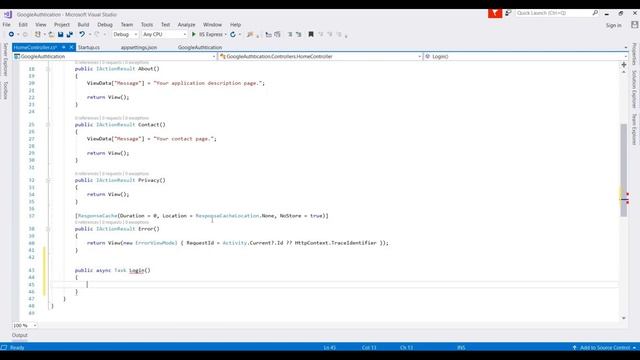Open the Output panel tab

click(x=20, y=335)
